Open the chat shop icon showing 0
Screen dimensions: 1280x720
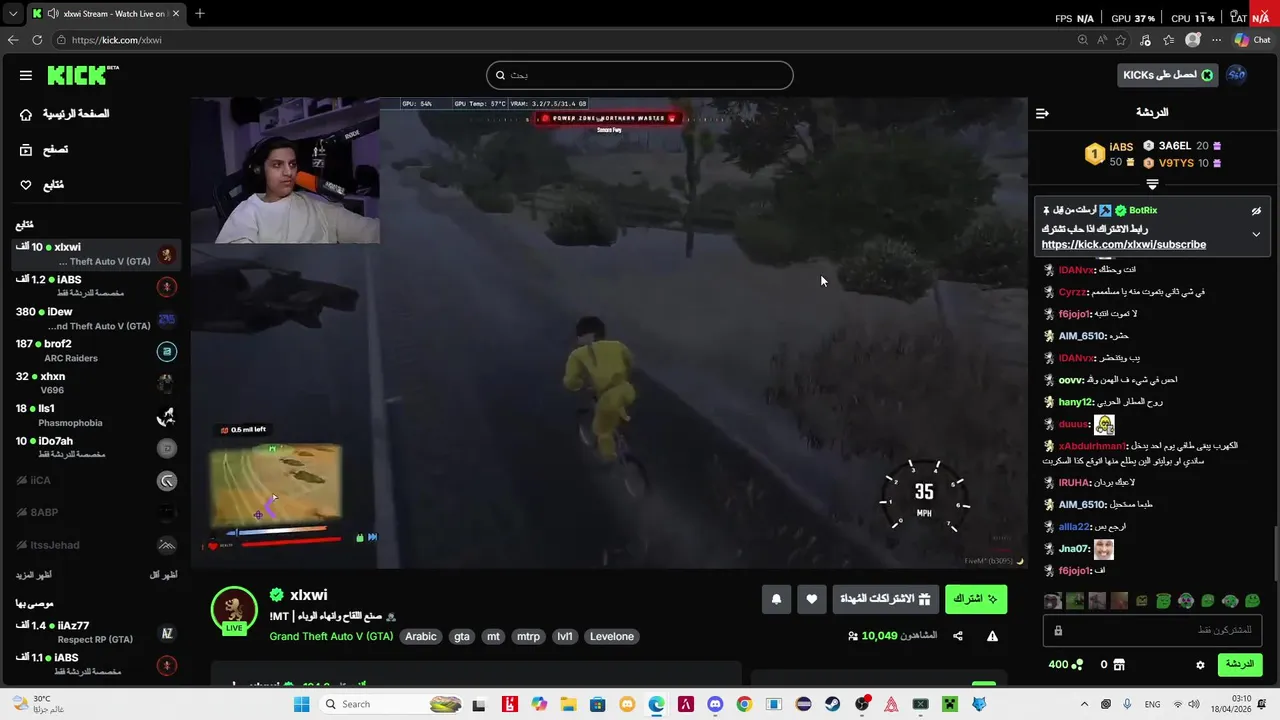1119,665
